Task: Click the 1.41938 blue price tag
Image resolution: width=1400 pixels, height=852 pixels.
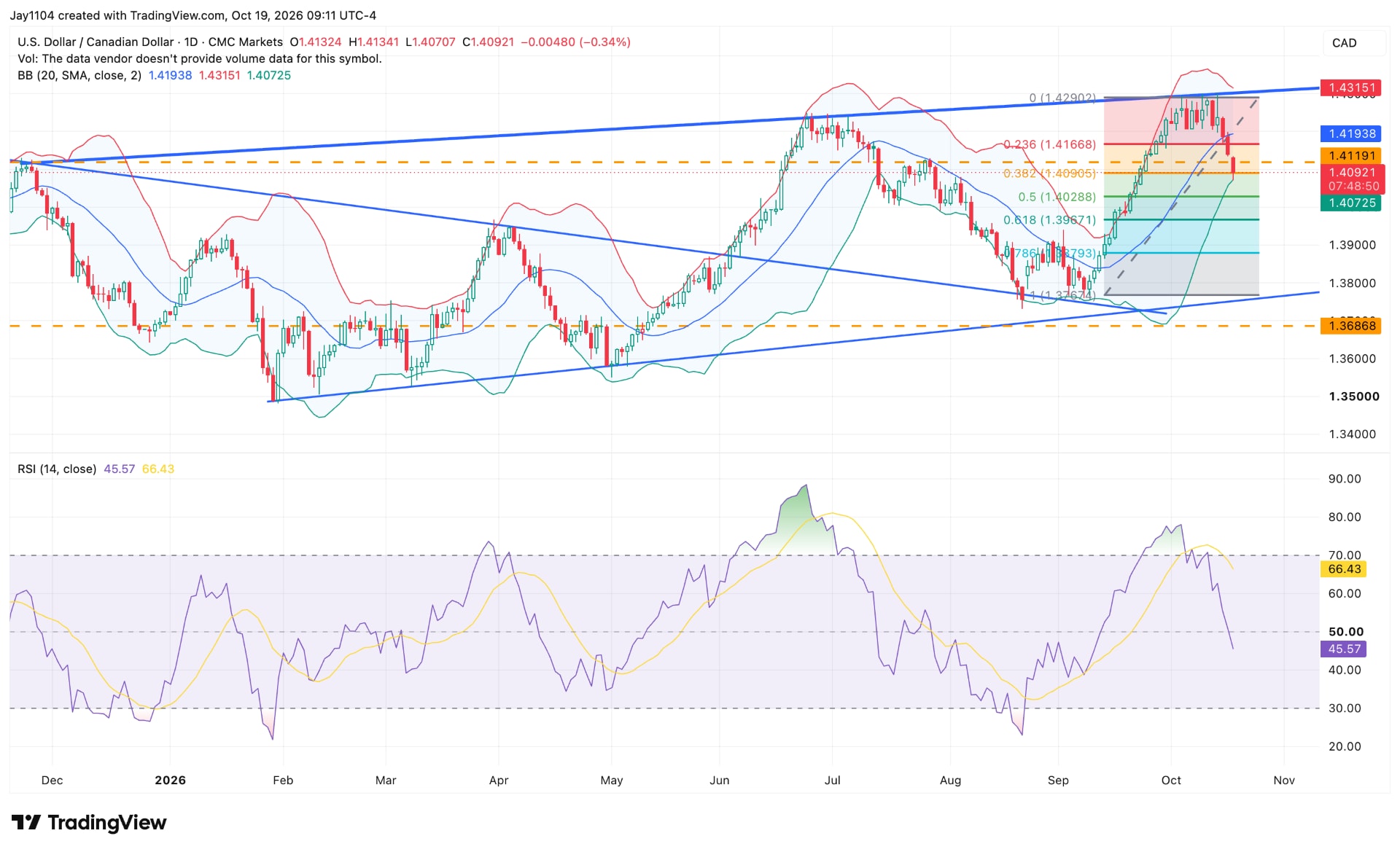Action: 1351,133
